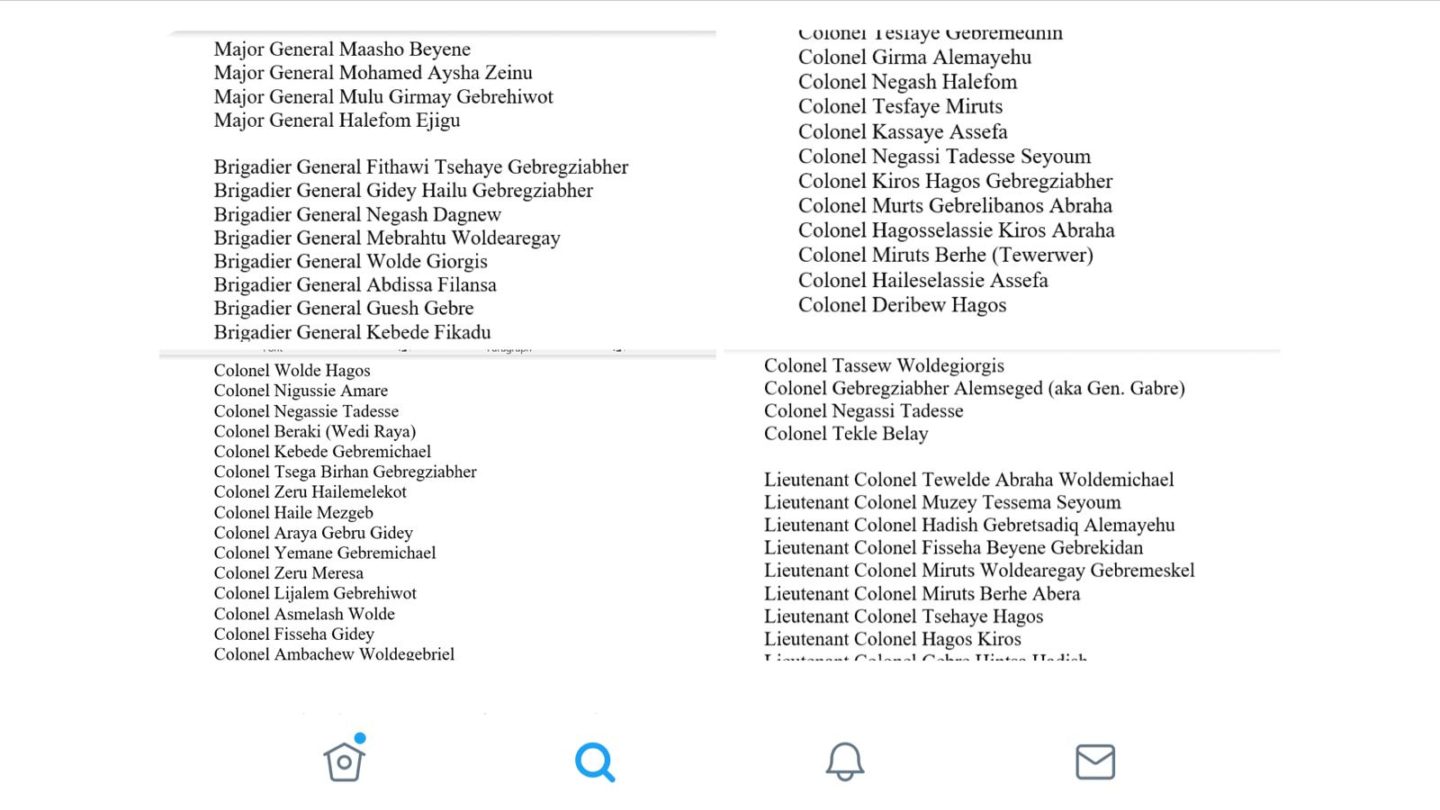Select the 'Colonel Beraki (Wedi Raya)' line
1440x810 pixels.
[315, 431]
